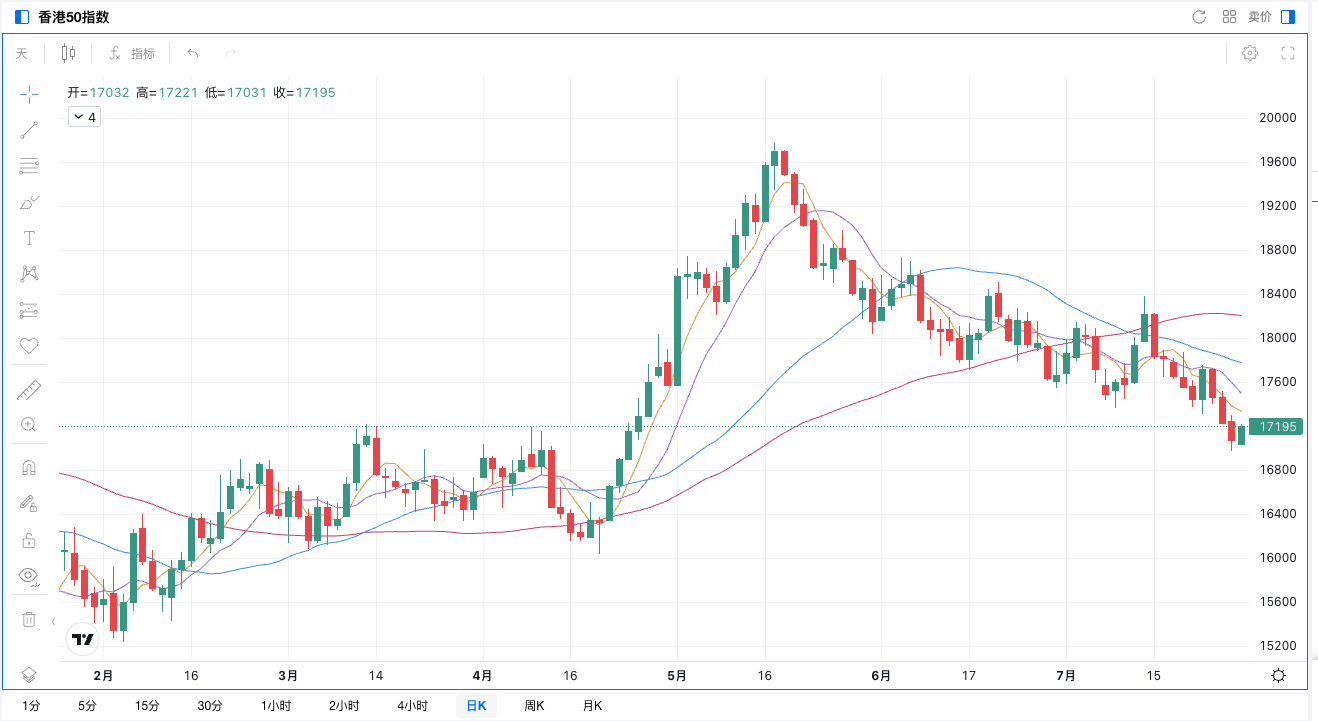Click the 2月 label on time axis
The width and height of the screenshot is (1318, 721).
pos(103,675)
